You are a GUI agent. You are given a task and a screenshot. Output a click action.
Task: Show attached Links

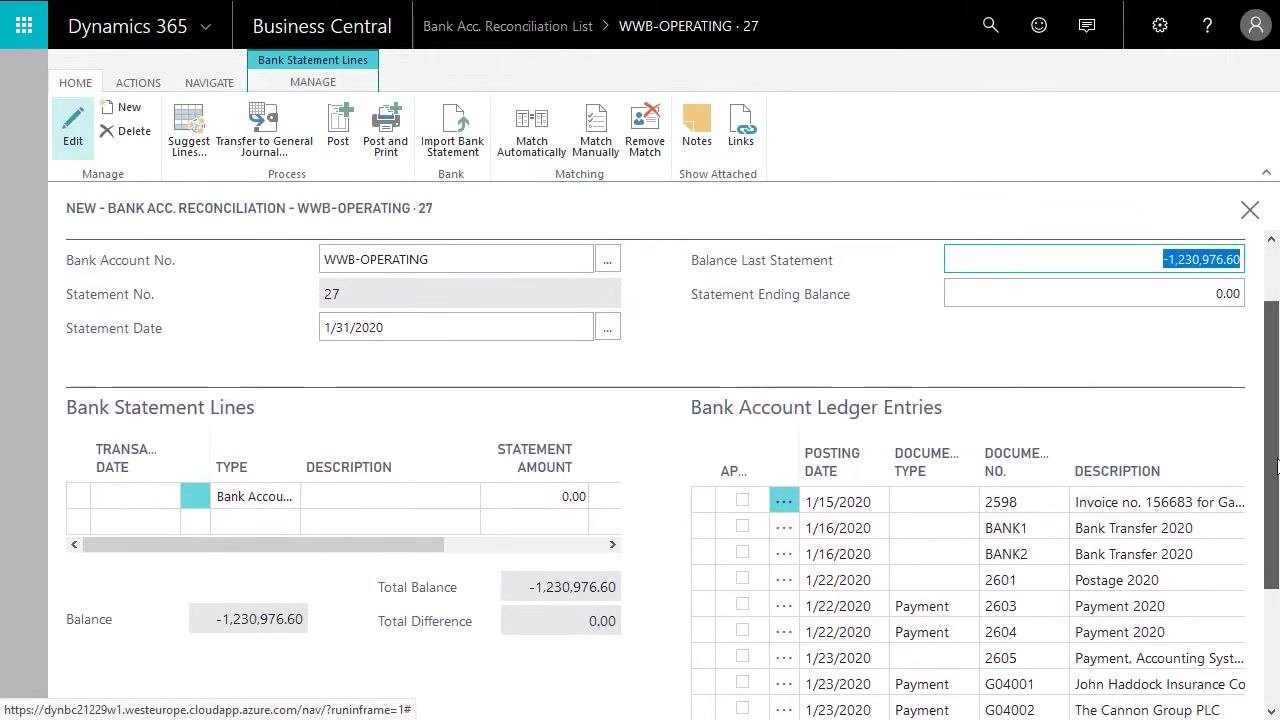(741, 126)
